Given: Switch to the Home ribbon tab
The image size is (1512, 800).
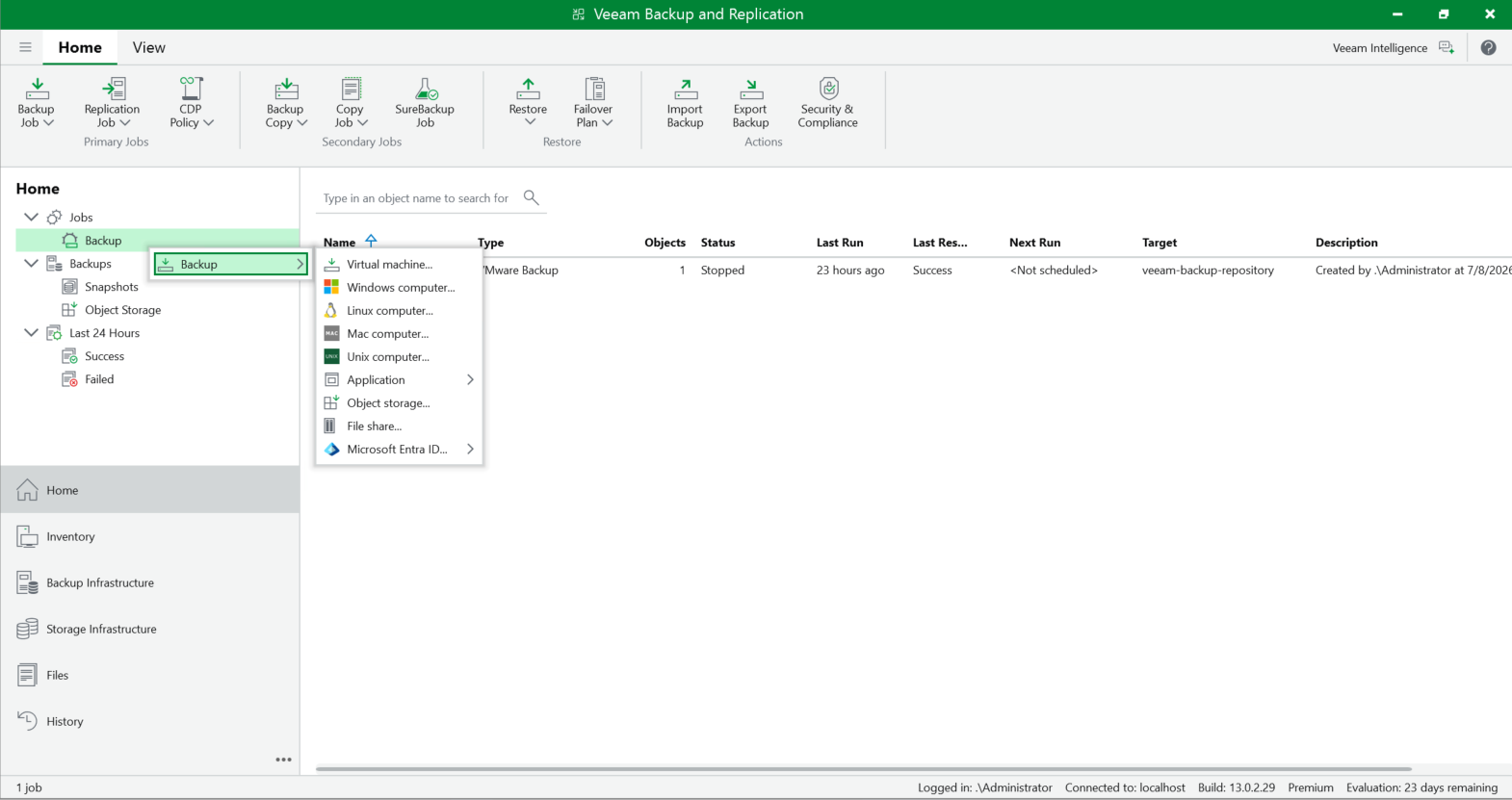Looking at the screenshot, I should (80, 47).
